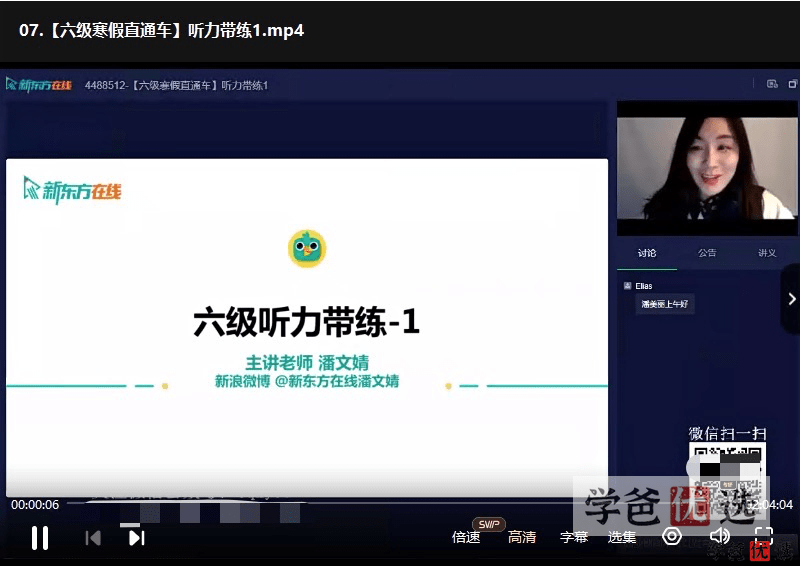This screenshot has width=800, height=566.
Task: Click the text 主讲老师 潘文婧
Action: [307, 362]
